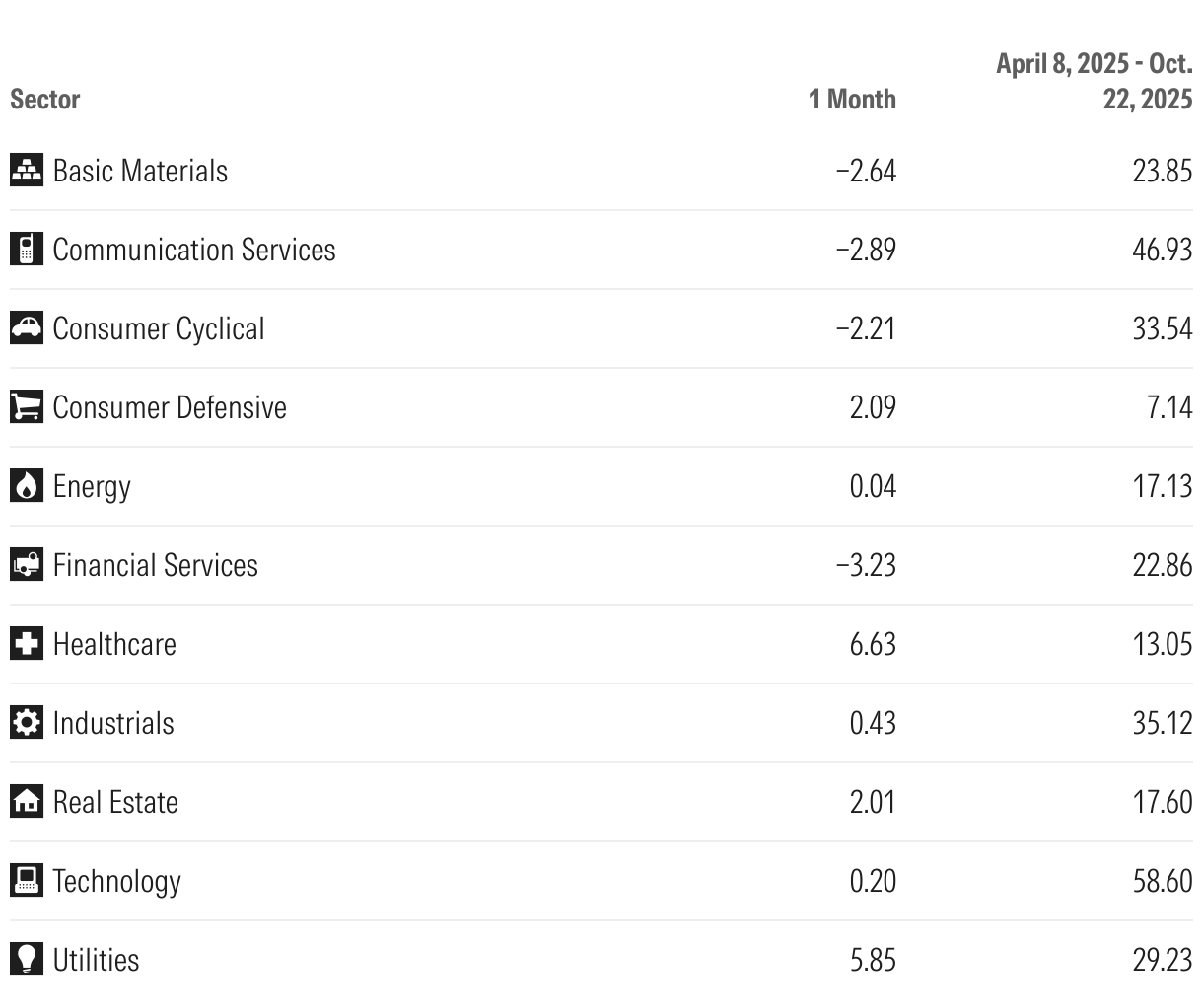Click Technology's 58.60 return value
Viewport: 1203px width, 1008px height.
(x=1163, y=881)
